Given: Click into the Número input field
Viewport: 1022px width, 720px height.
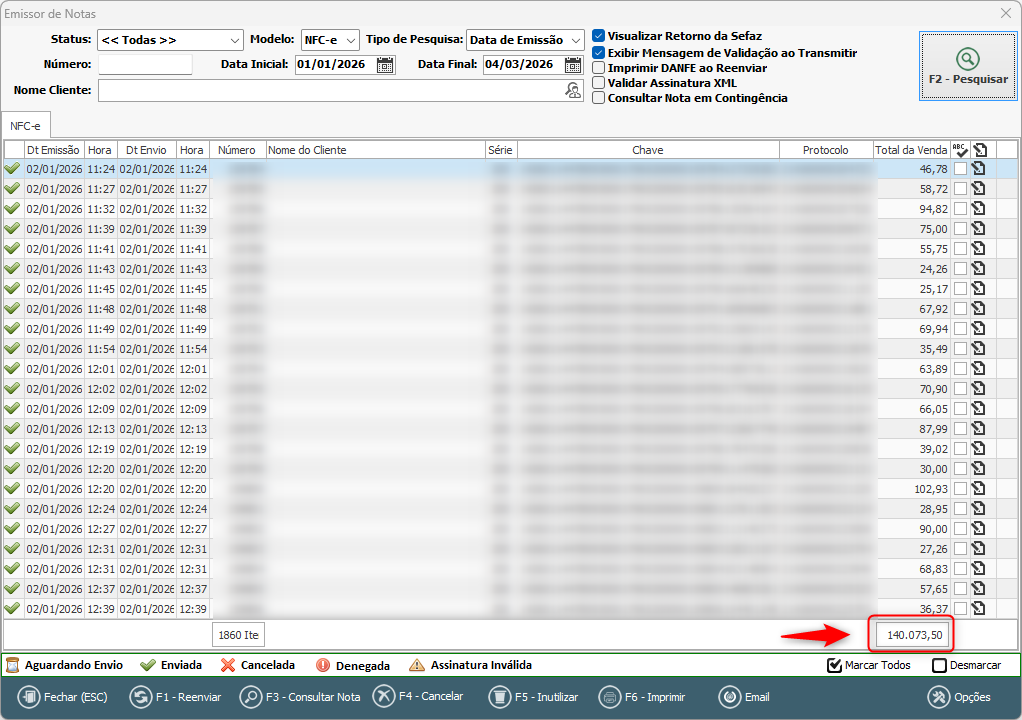Looking at the screenshot, I should [145, 65].
